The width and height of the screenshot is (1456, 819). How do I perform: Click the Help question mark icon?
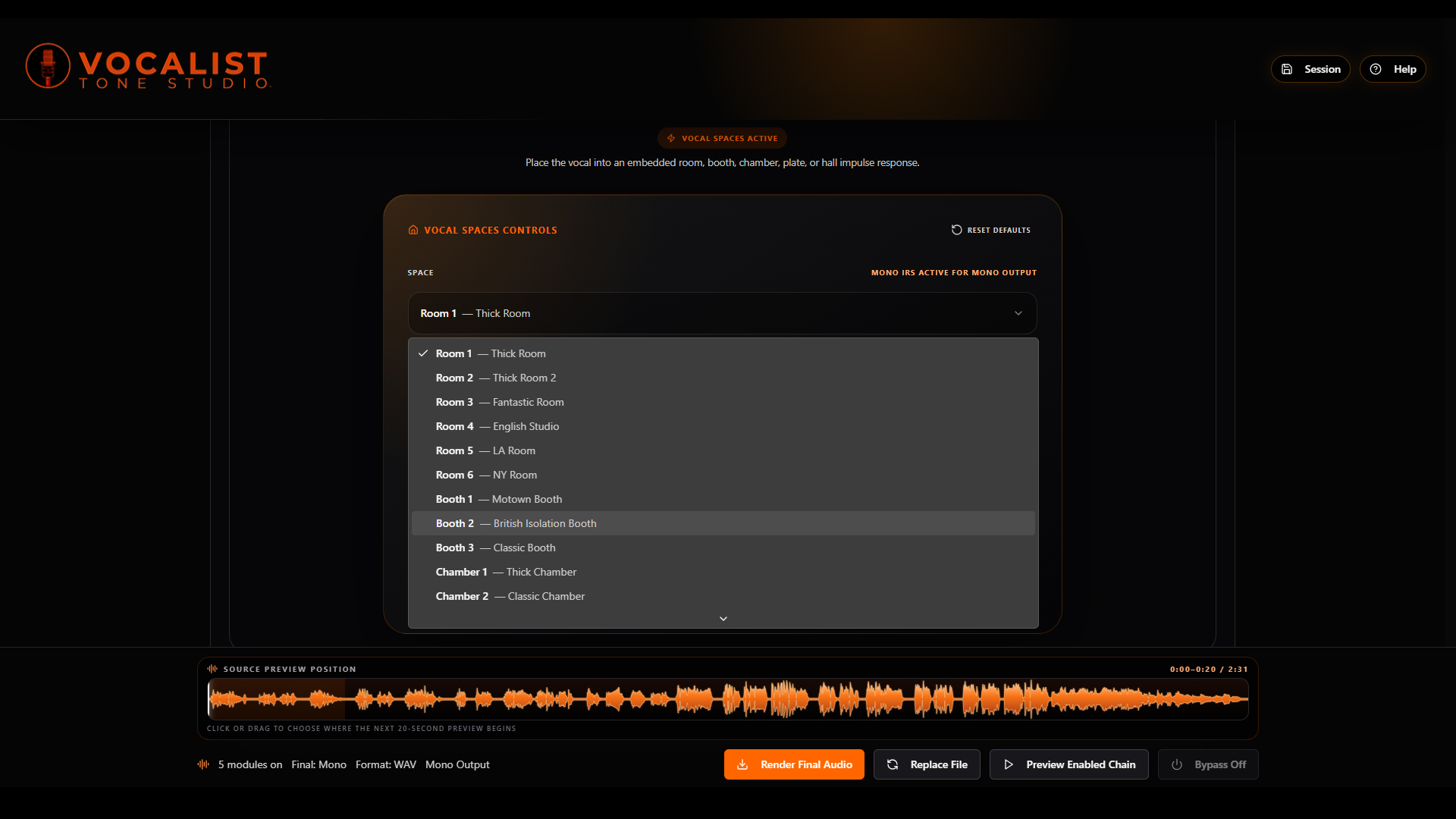[1376, 69]
